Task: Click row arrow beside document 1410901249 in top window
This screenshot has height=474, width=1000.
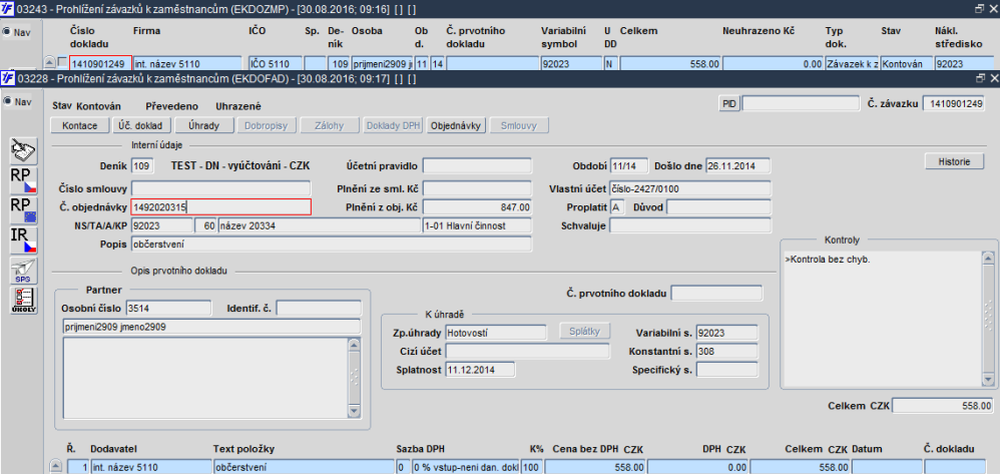Action: pos(50,63)
